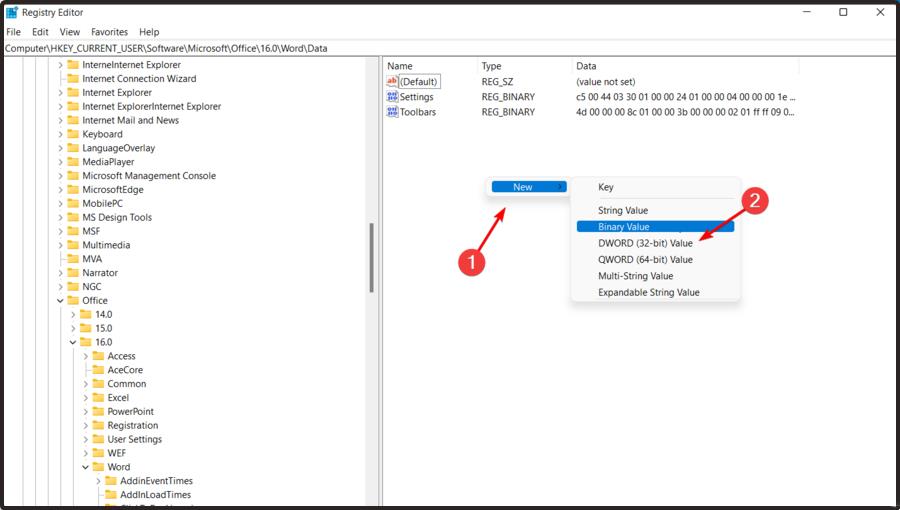Collapse the Office tree node

coord(60,301)
